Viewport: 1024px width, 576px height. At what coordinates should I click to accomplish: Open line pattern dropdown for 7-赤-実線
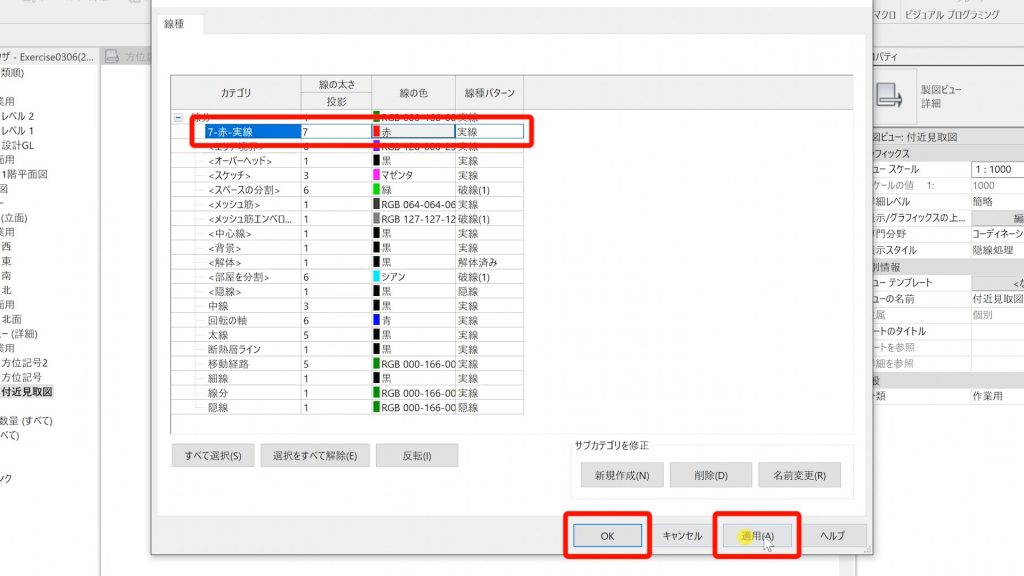click(489, 131)
